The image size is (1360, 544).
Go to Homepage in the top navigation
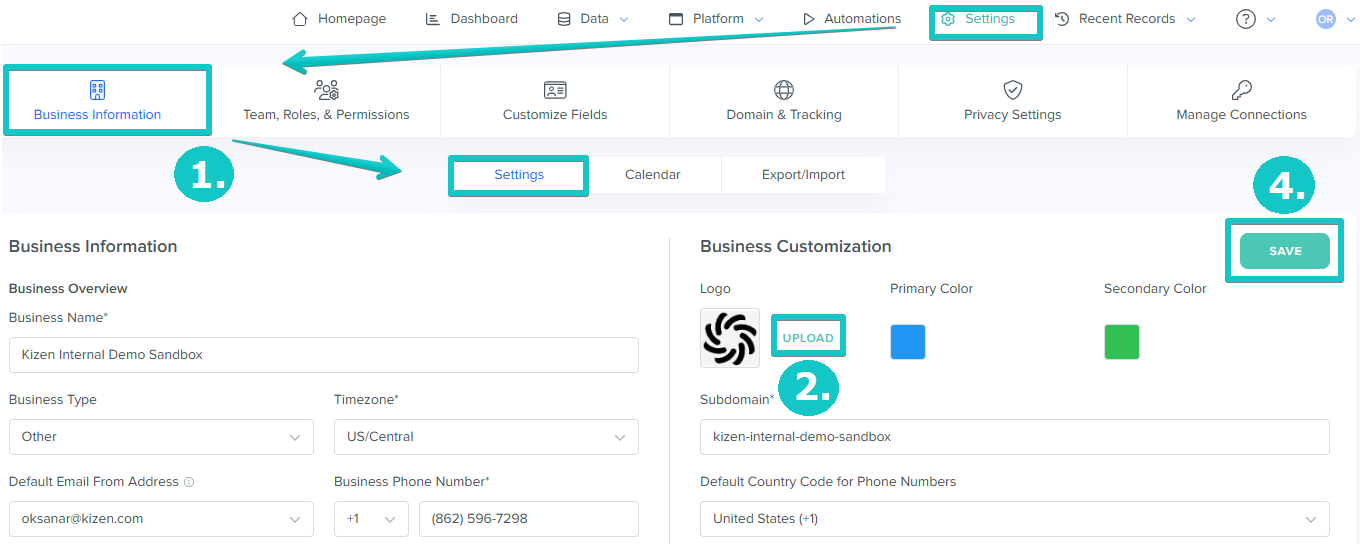[339, 19]
